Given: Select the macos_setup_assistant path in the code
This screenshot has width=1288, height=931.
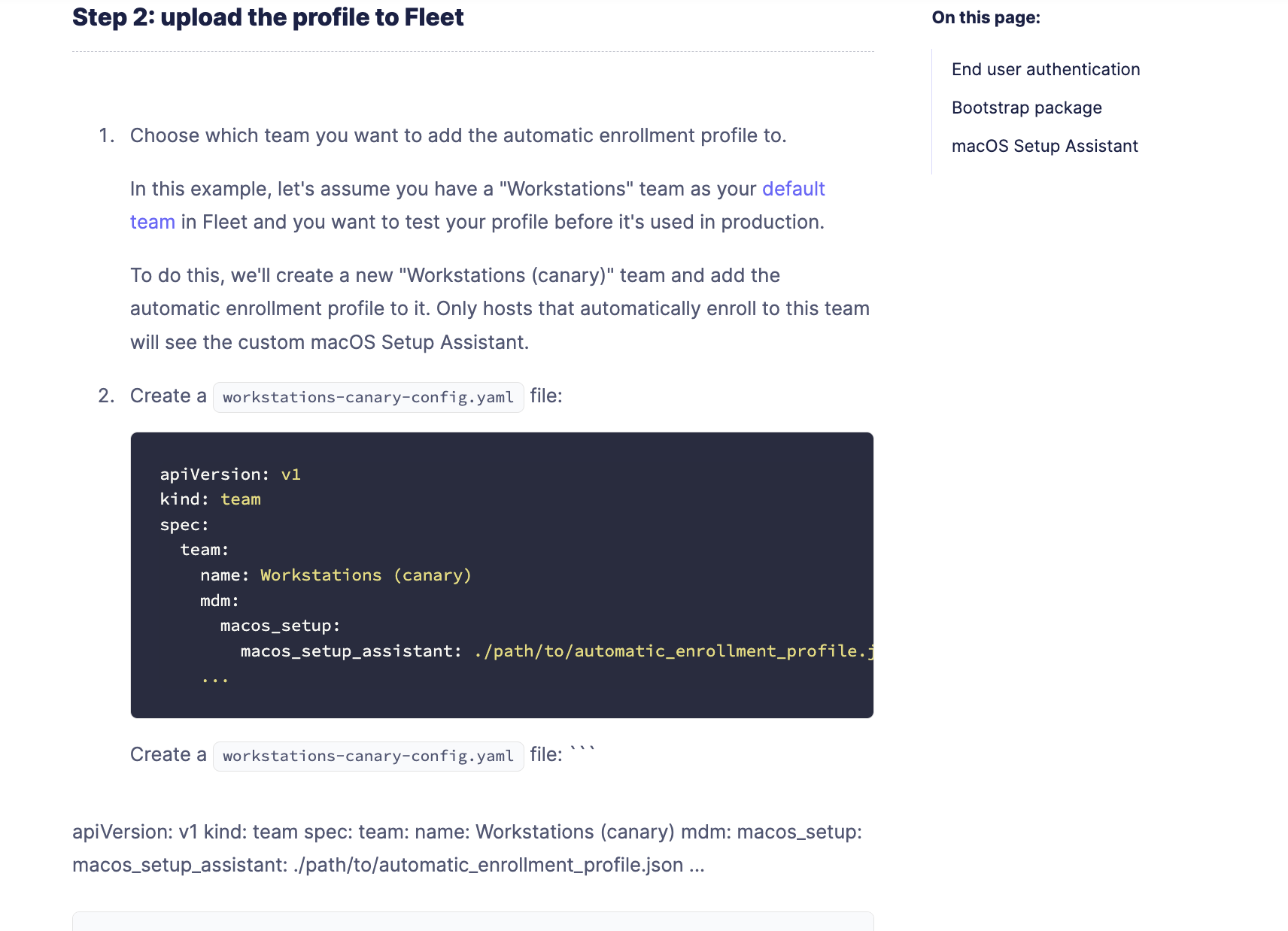Looking at the screenshot, I should (672, 650).
